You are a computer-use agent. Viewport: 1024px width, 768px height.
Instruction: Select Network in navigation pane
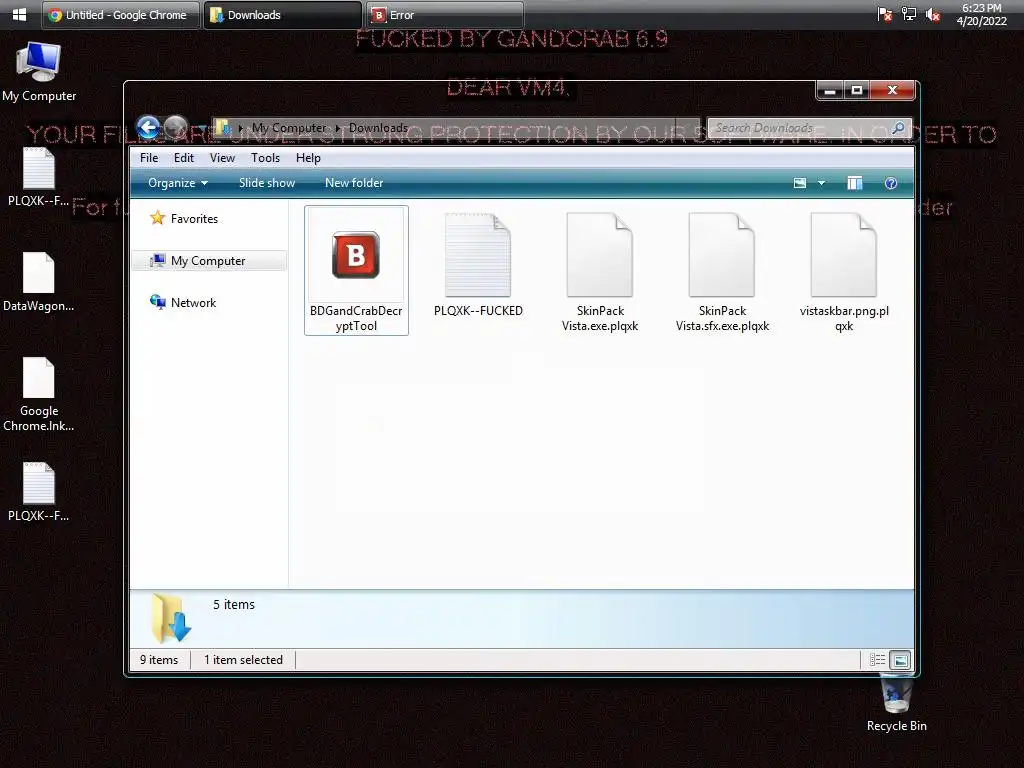pyautogui.click(x=184, y=302)
